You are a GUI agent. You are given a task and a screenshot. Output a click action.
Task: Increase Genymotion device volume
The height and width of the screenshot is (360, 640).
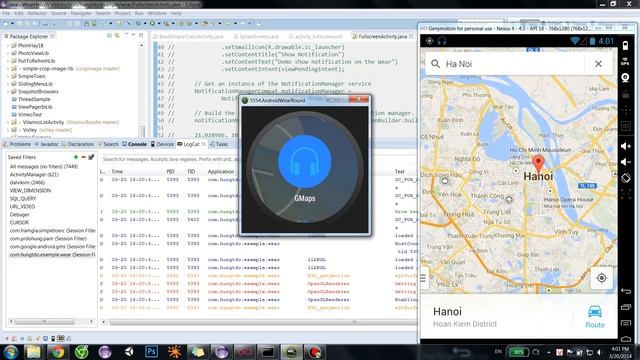pyautogui.click(x=625, y=146)
